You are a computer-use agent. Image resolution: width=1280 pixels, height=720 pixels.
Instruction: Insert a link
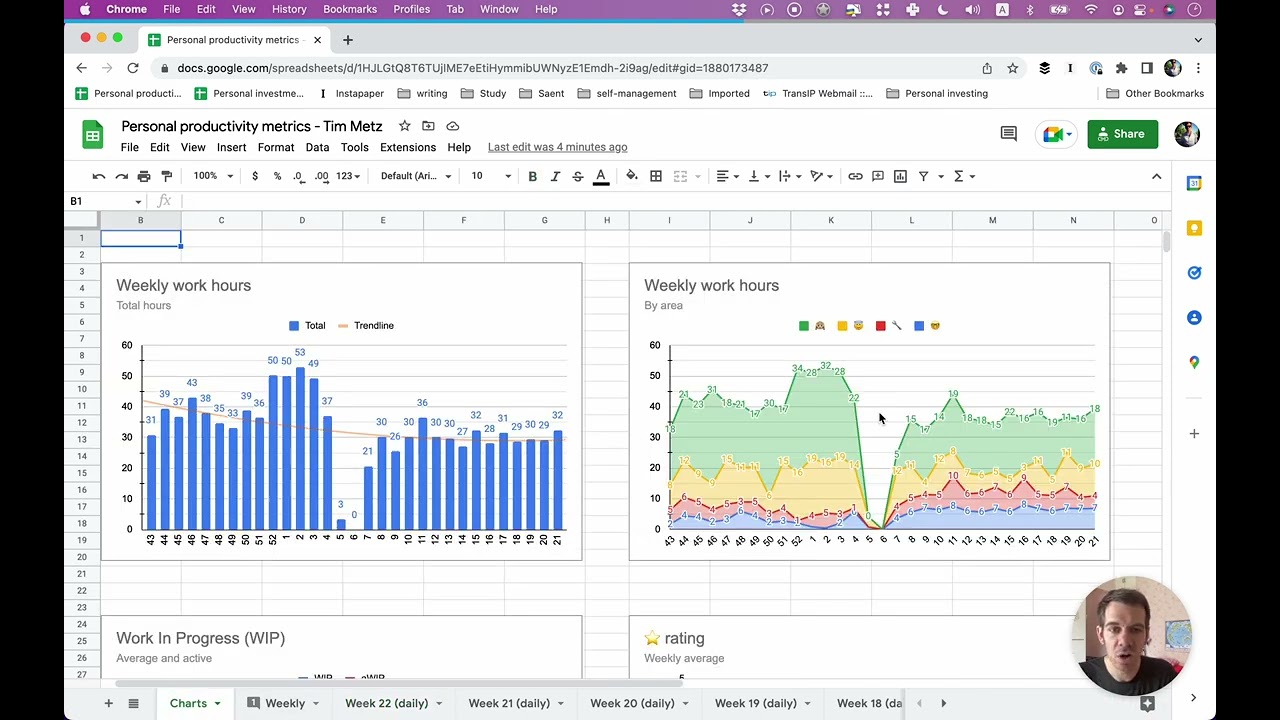click(855, 176)
